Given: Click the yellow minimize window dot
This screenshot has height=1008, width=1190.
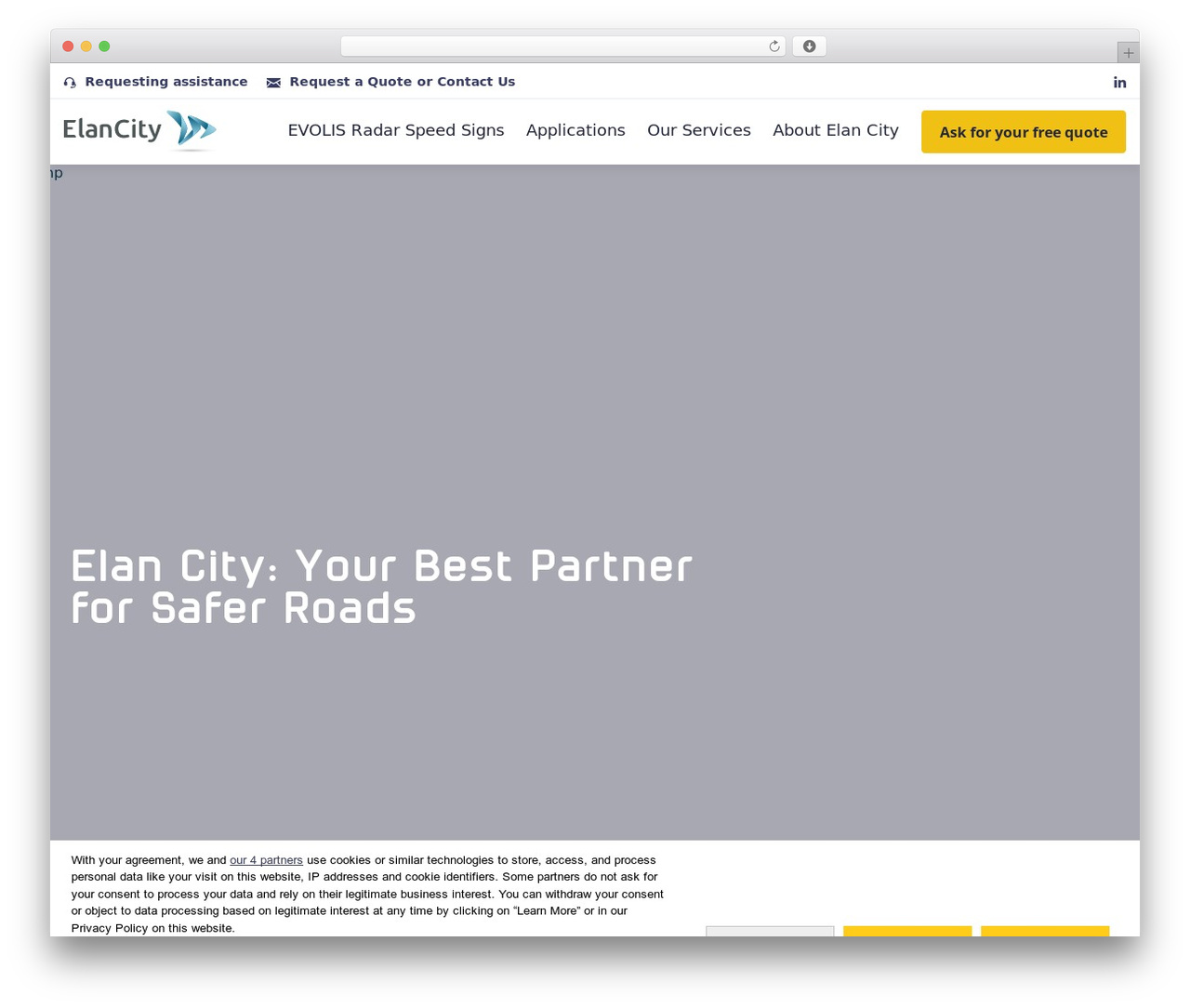Looking at the screenshot, I should (86, 46).
